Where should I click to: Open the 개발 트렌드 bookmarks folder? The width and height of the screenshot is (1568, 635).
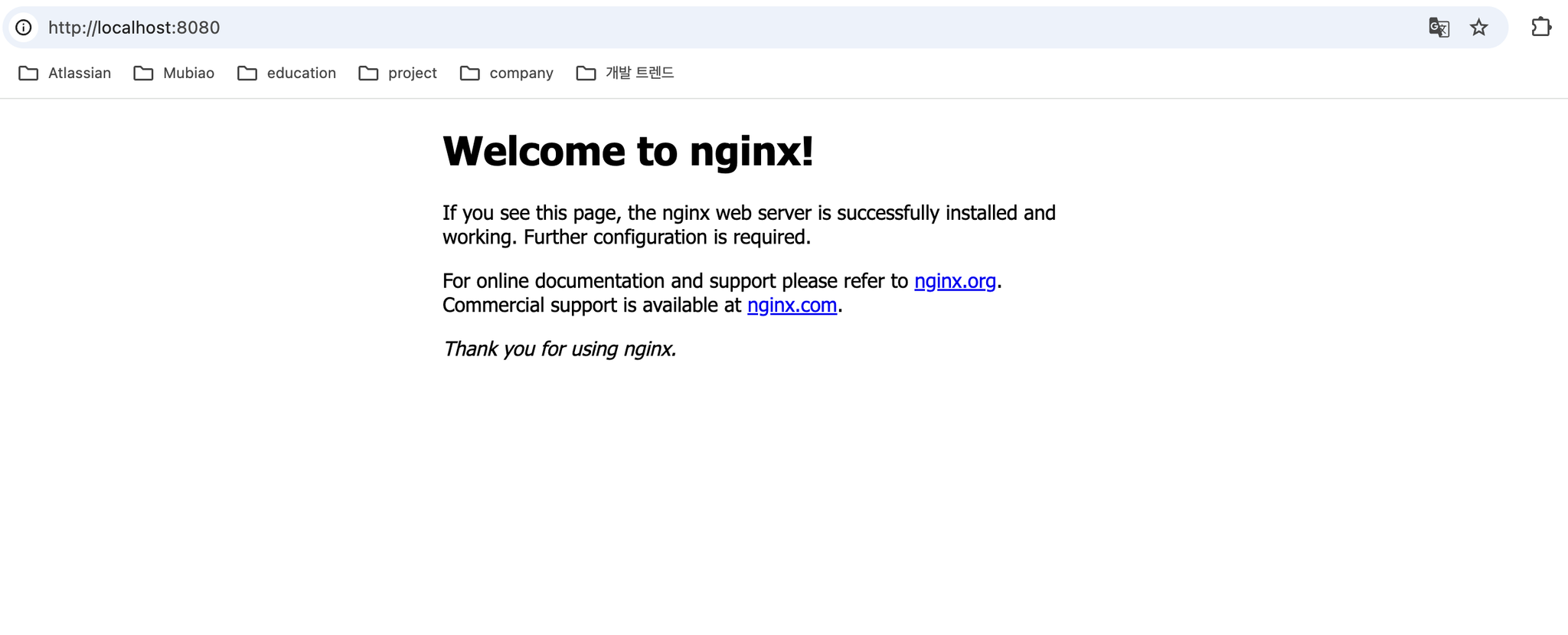tap(625, 73)
